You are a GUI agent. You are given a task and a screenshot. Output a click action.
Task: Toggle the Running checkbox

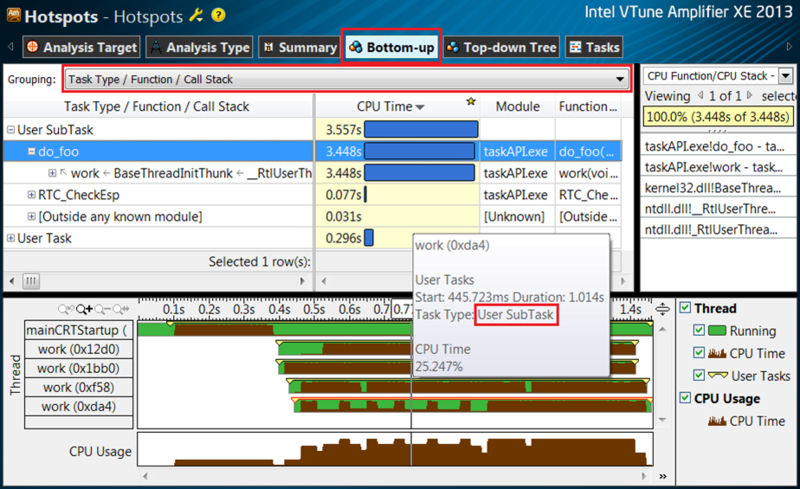[x=699, y=330]
